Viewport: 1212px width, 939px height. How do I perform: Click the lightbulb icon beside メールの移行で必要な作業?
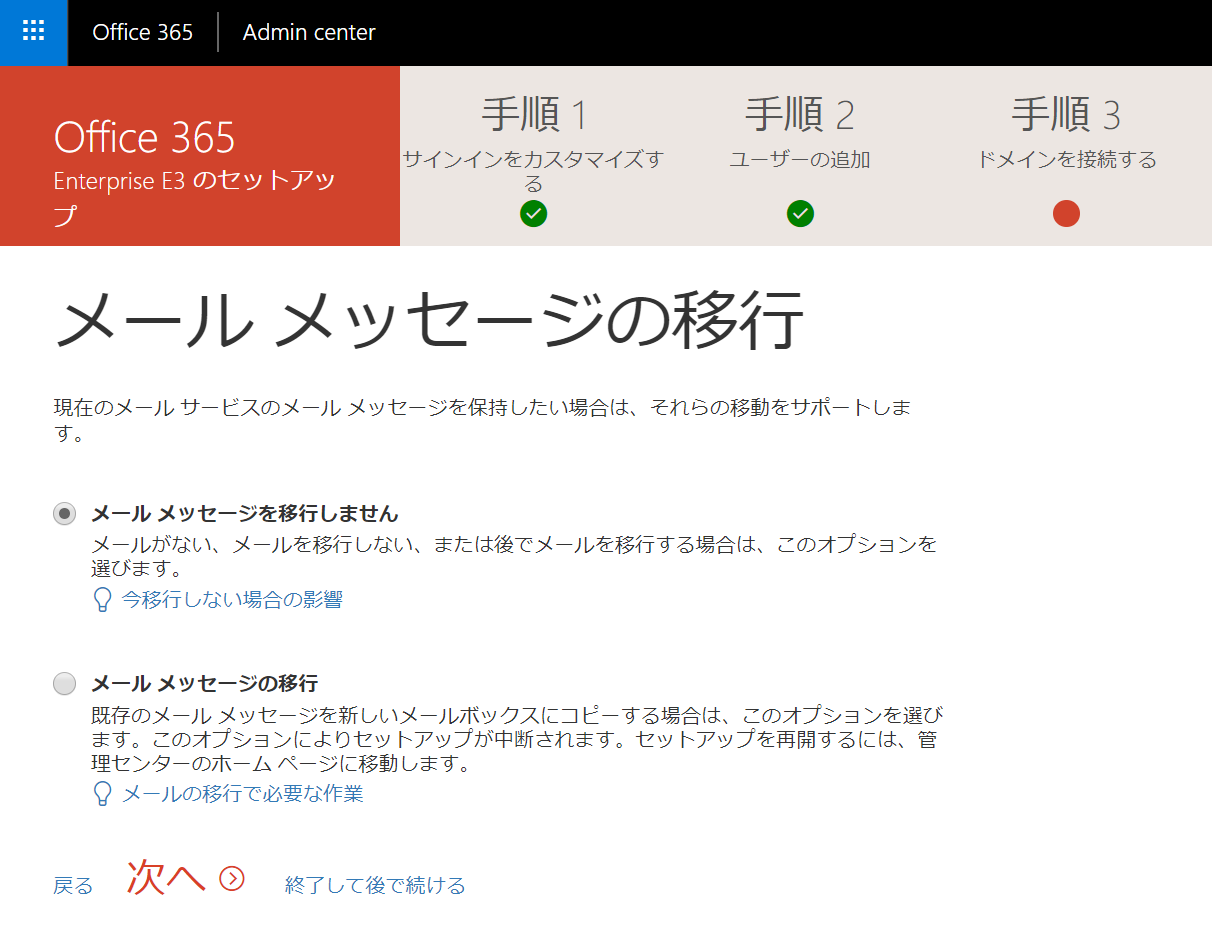[x=101, y=794]
